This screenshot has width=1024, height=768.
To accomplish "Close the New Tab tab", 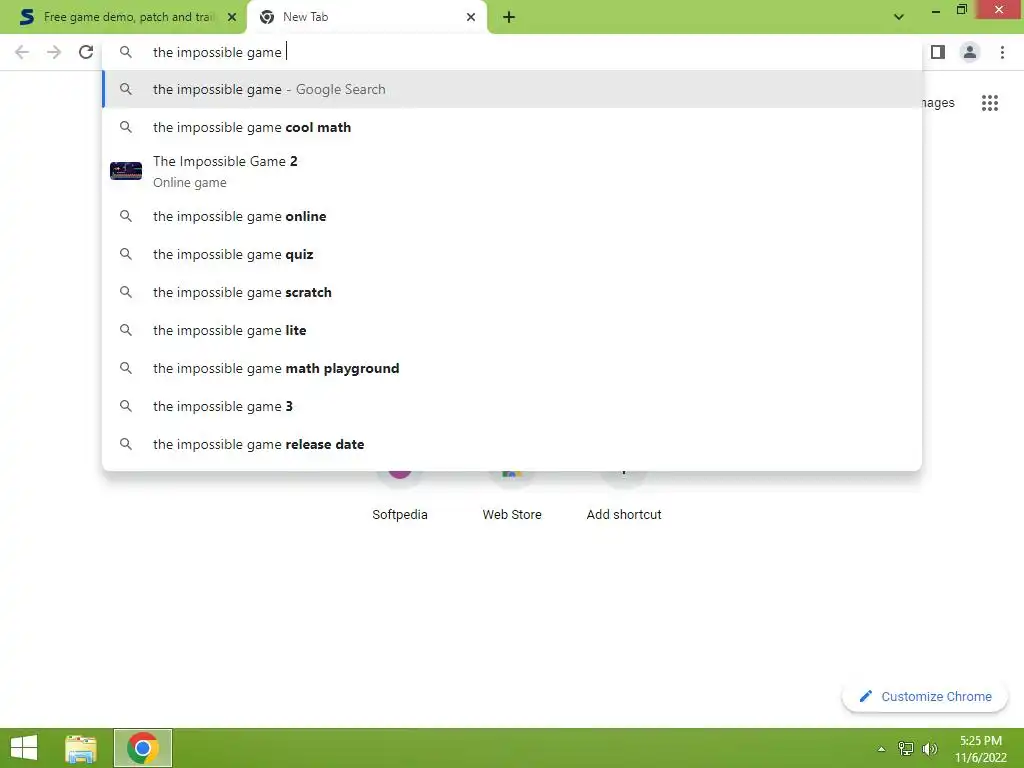I will (x=470, y=17).
